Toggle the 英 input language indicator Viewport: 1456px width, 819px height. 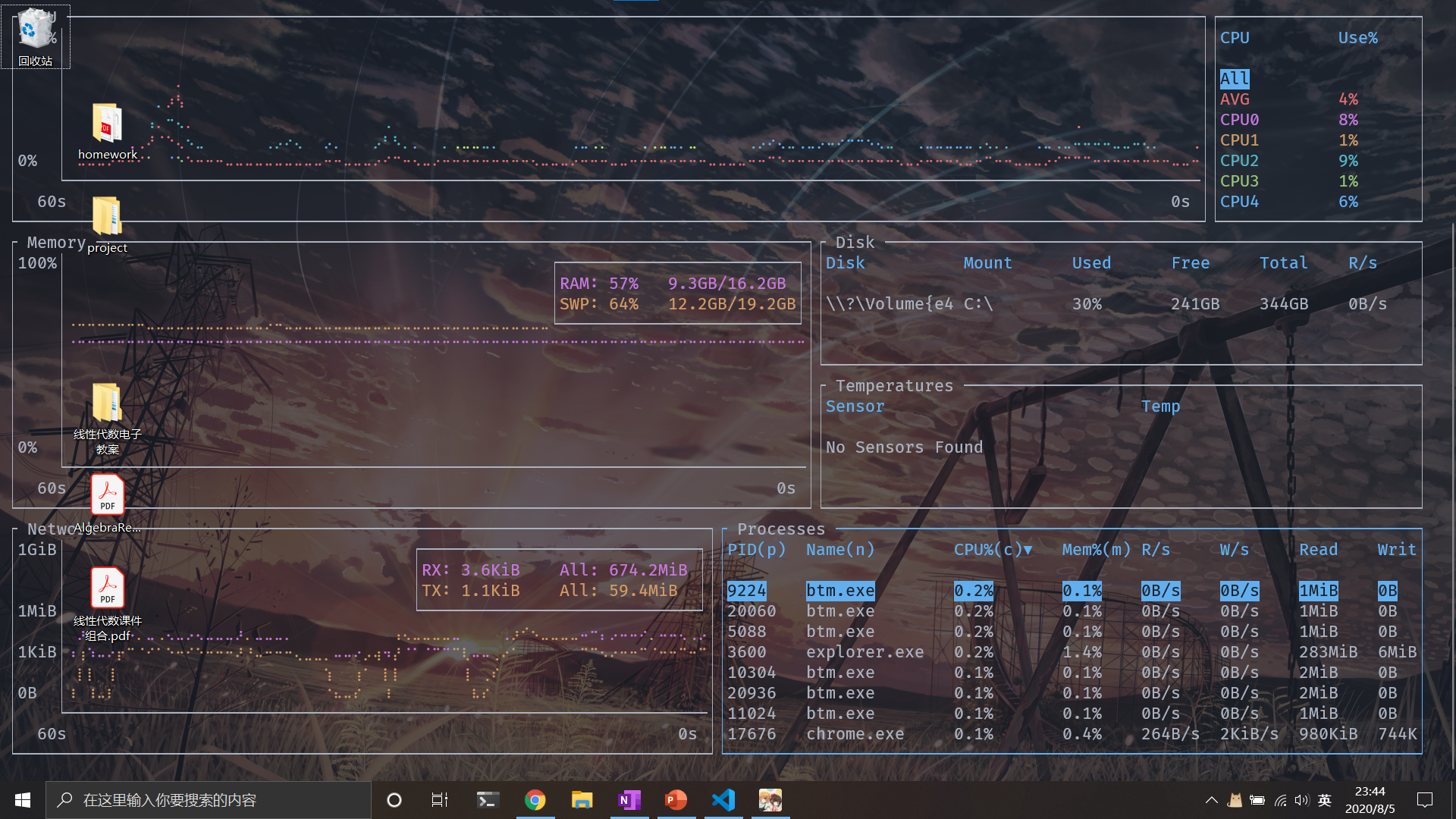1325,800
